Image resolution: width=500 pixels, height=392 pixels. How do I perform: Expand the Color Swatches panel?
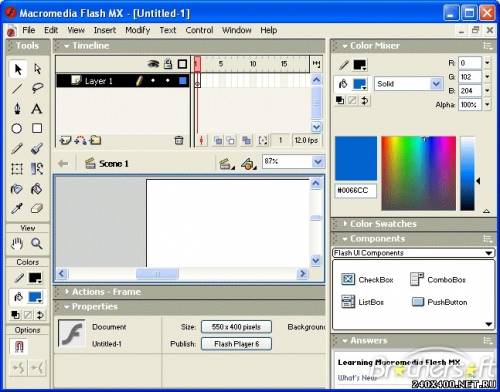(x=383, y=224)
